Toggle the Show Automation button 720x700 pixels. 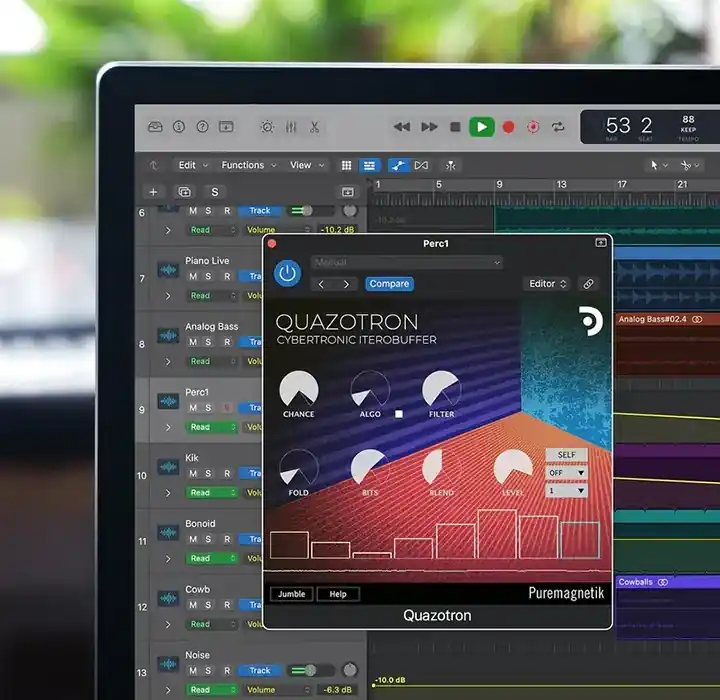click(x=399, y=165)
